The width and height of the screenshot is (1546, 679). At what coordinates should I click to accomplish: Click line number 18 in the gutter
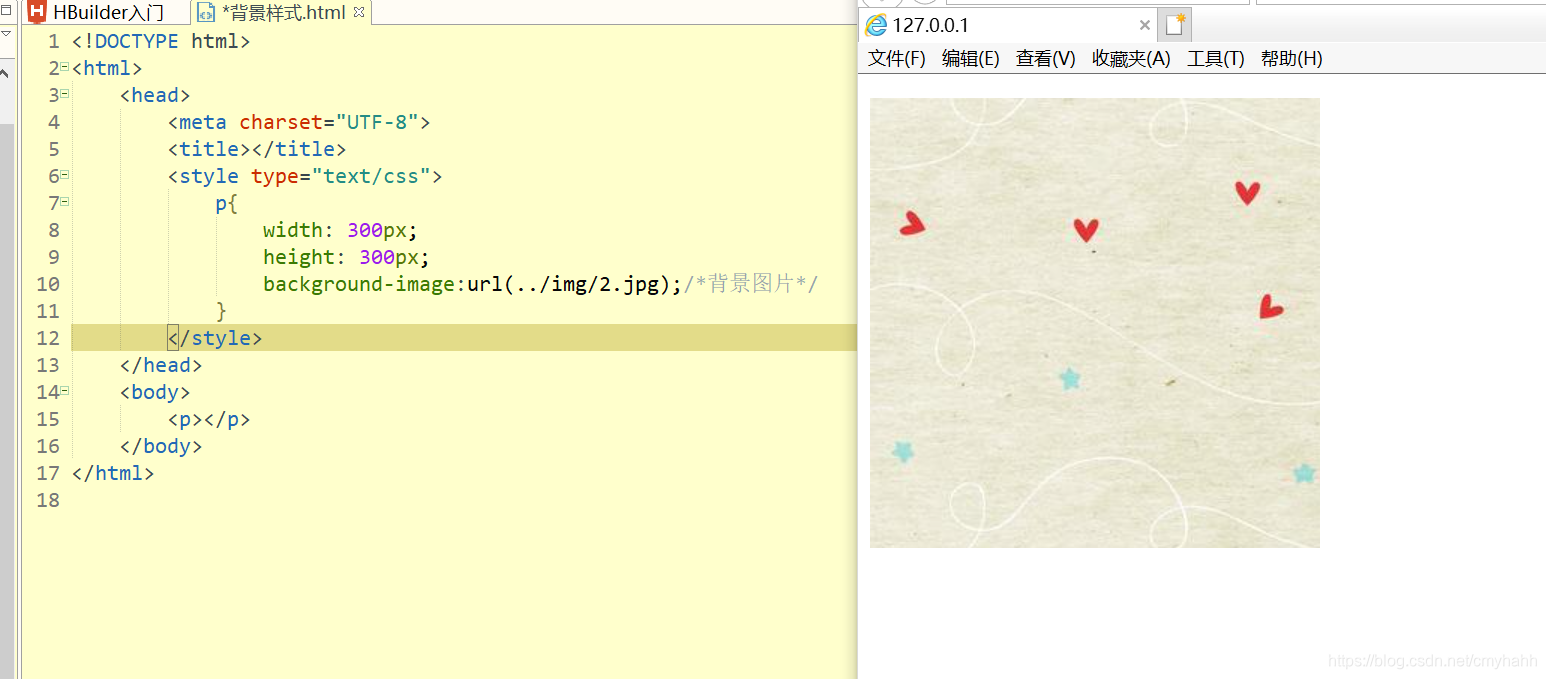tap(48, 501)
